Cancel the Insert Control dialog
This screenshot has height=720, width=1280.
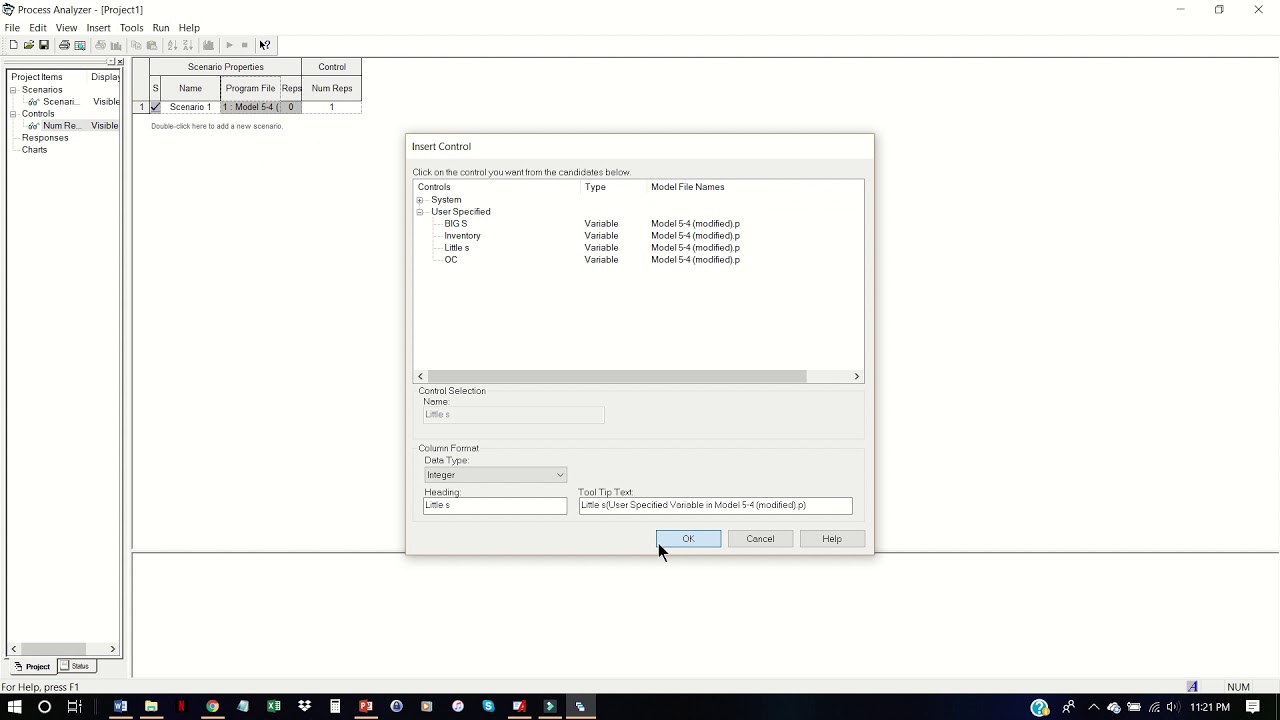(x=760, y=539)
